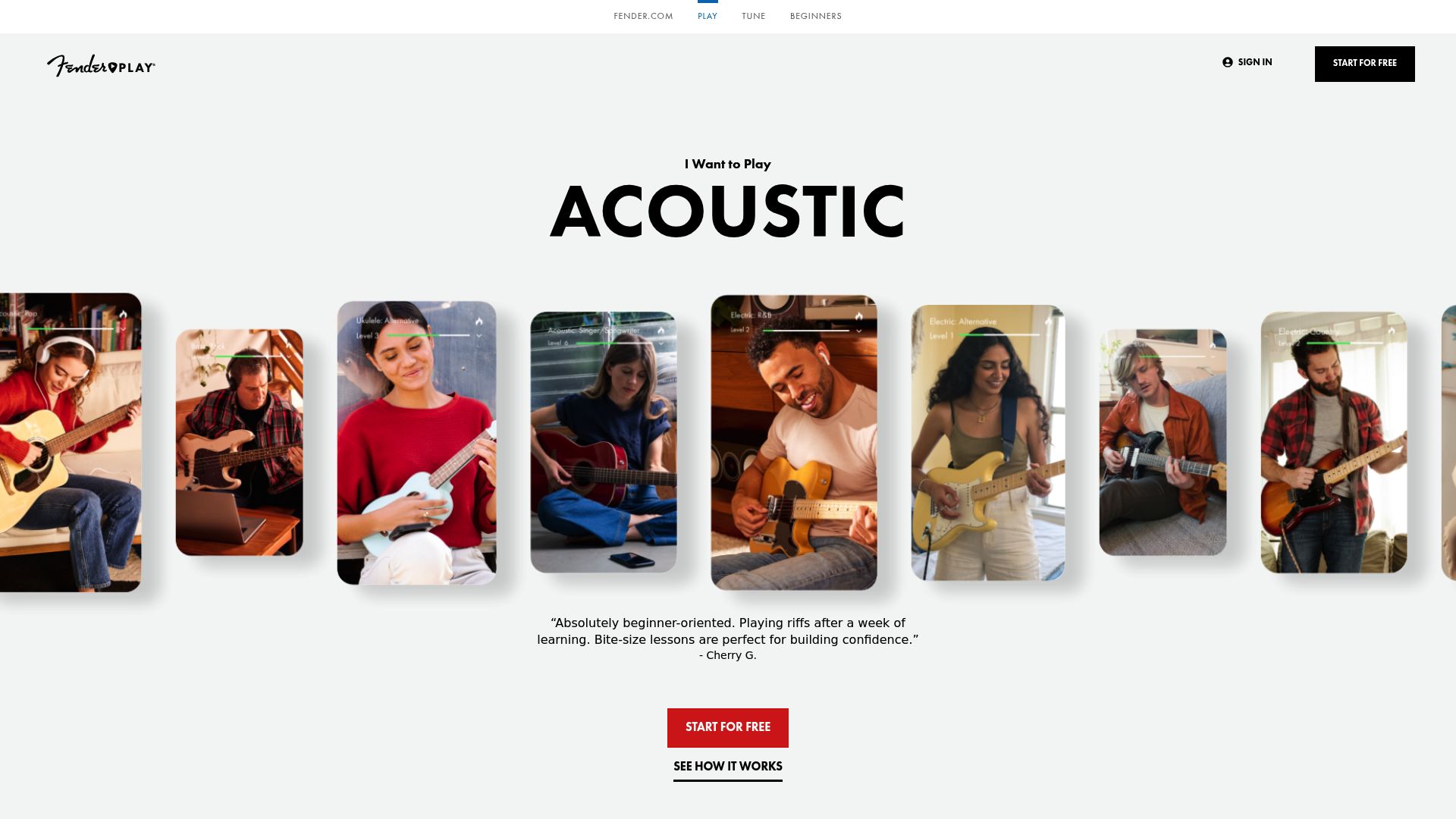The height and width of the screenshot is (819, 1456).
Task: Select the PLAY tab
Action: (x=708, y=16)
